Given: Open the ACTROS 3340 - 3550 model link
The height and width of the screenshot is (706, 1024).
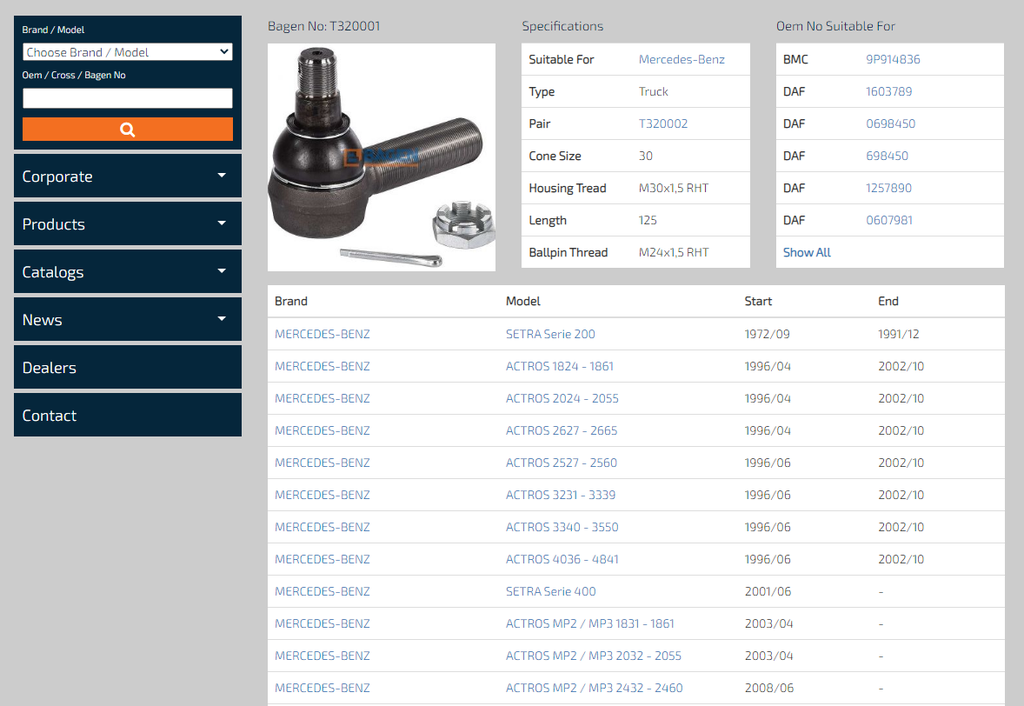Looking at the screenshot, I should coord(562,527).
